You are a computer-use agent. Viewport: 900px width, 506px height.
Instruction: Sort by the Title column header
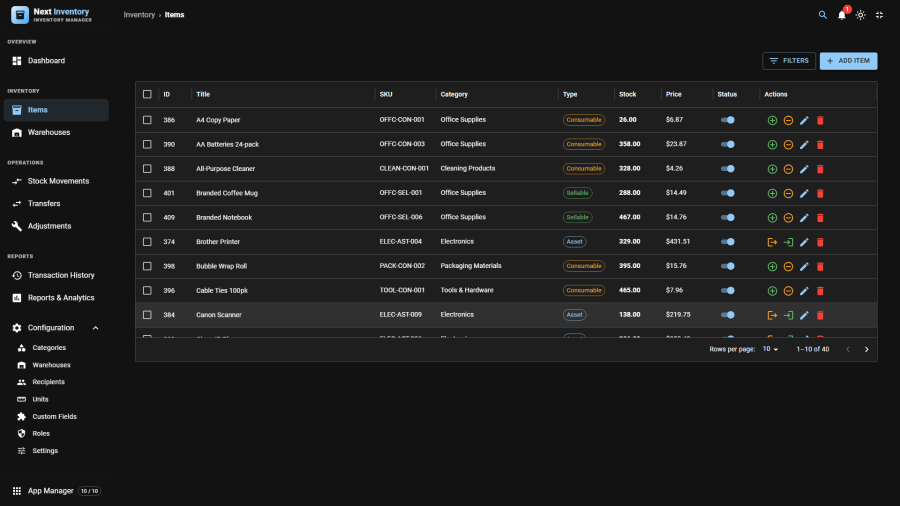pyautogui.click(x=203, y=94)
